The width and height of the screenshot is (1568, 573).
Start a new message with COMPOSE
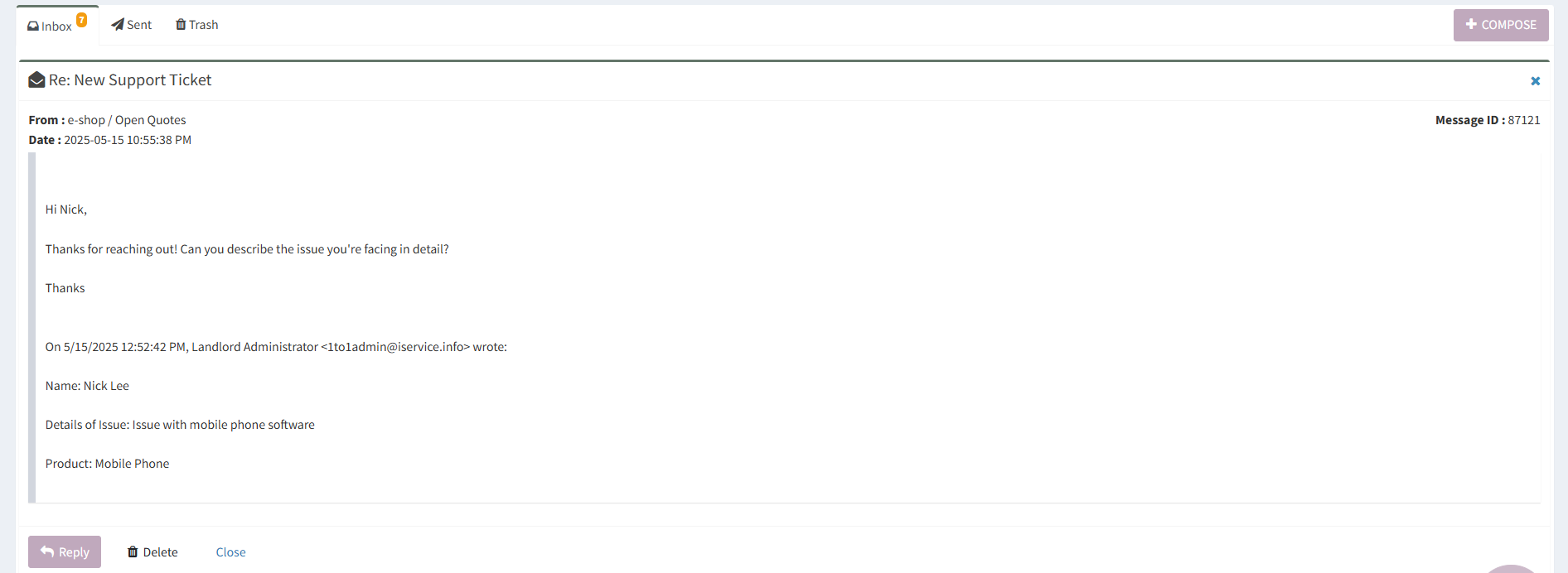coord(1501,25)
